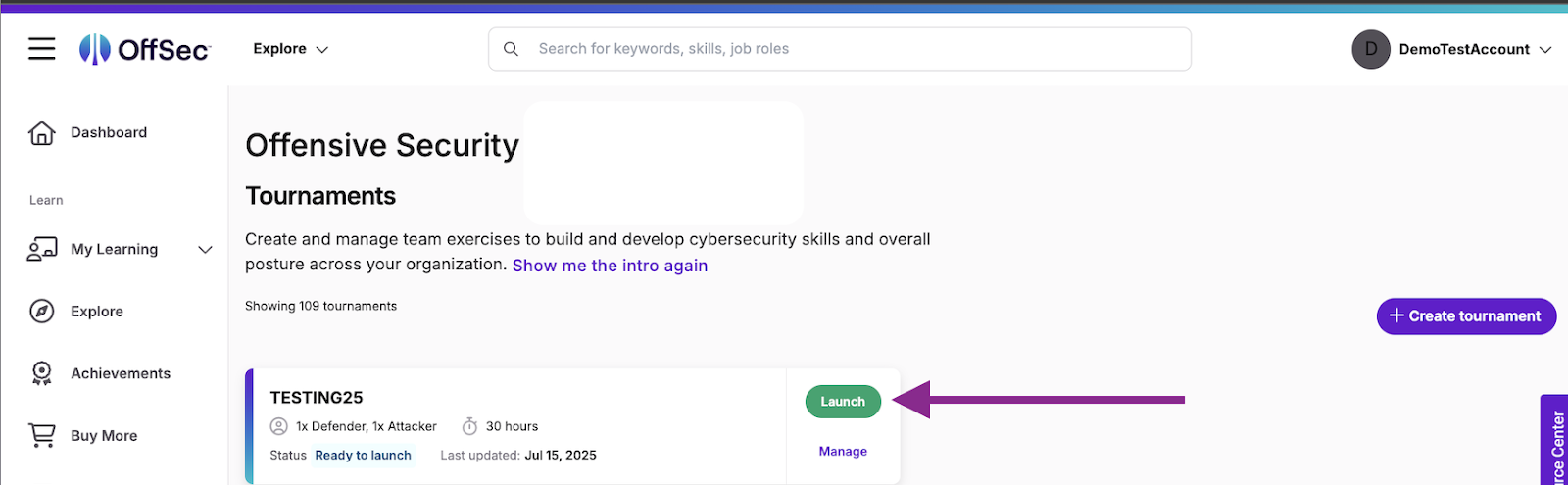Launch the TESTING25 tournament

pyautogui.click(x=843, y=402)
